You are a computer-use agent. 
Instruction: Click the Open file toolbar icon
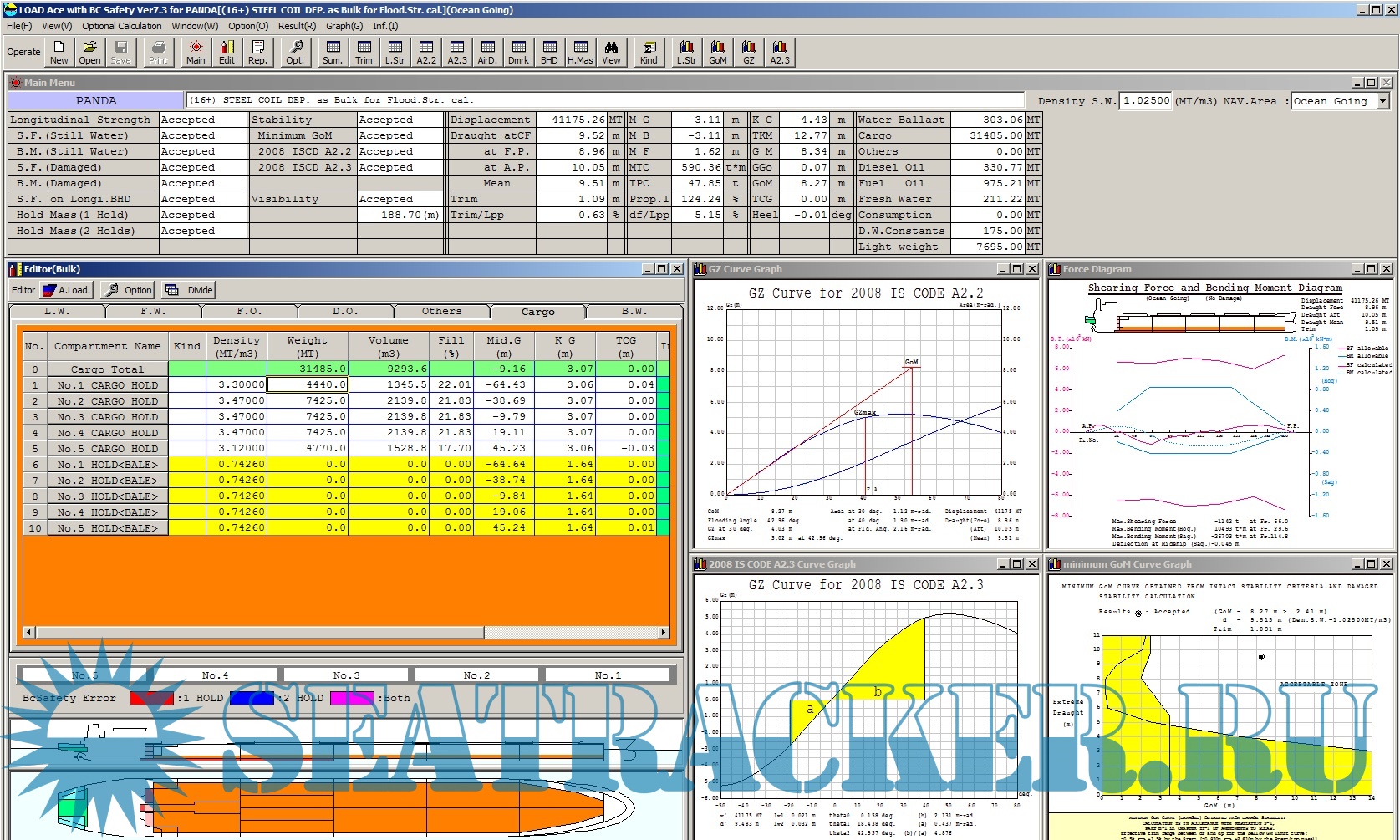pos(89,52)
